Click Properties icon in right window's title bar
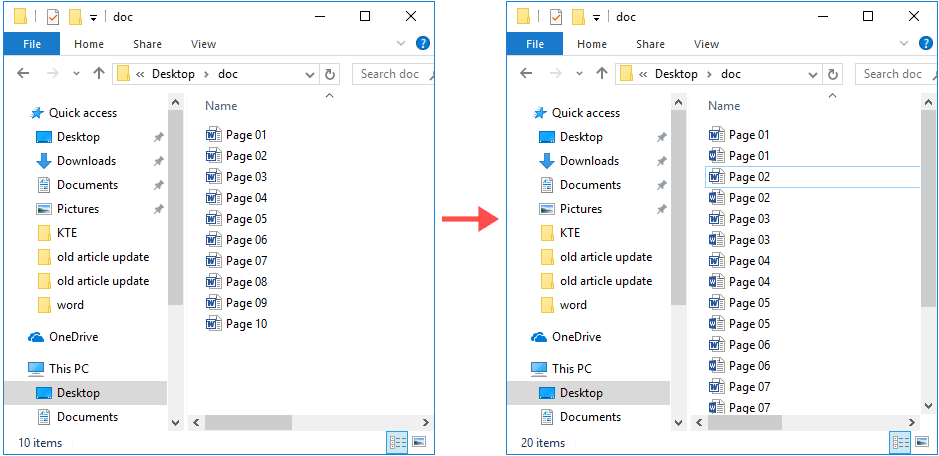The height and width of the screenshot is (456, 939). pyautogui.click(x=556, y=17)
